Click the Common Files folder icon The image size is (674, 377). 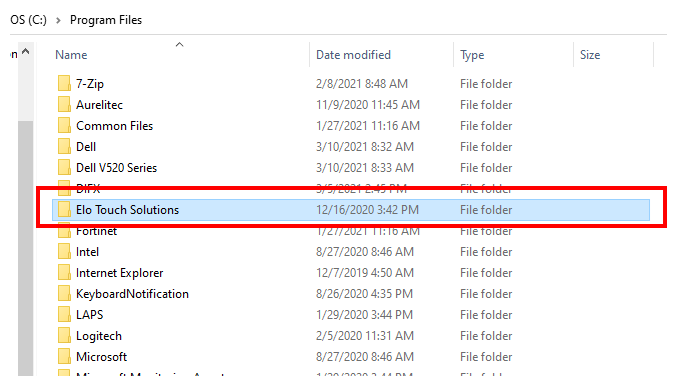(64, 126)
